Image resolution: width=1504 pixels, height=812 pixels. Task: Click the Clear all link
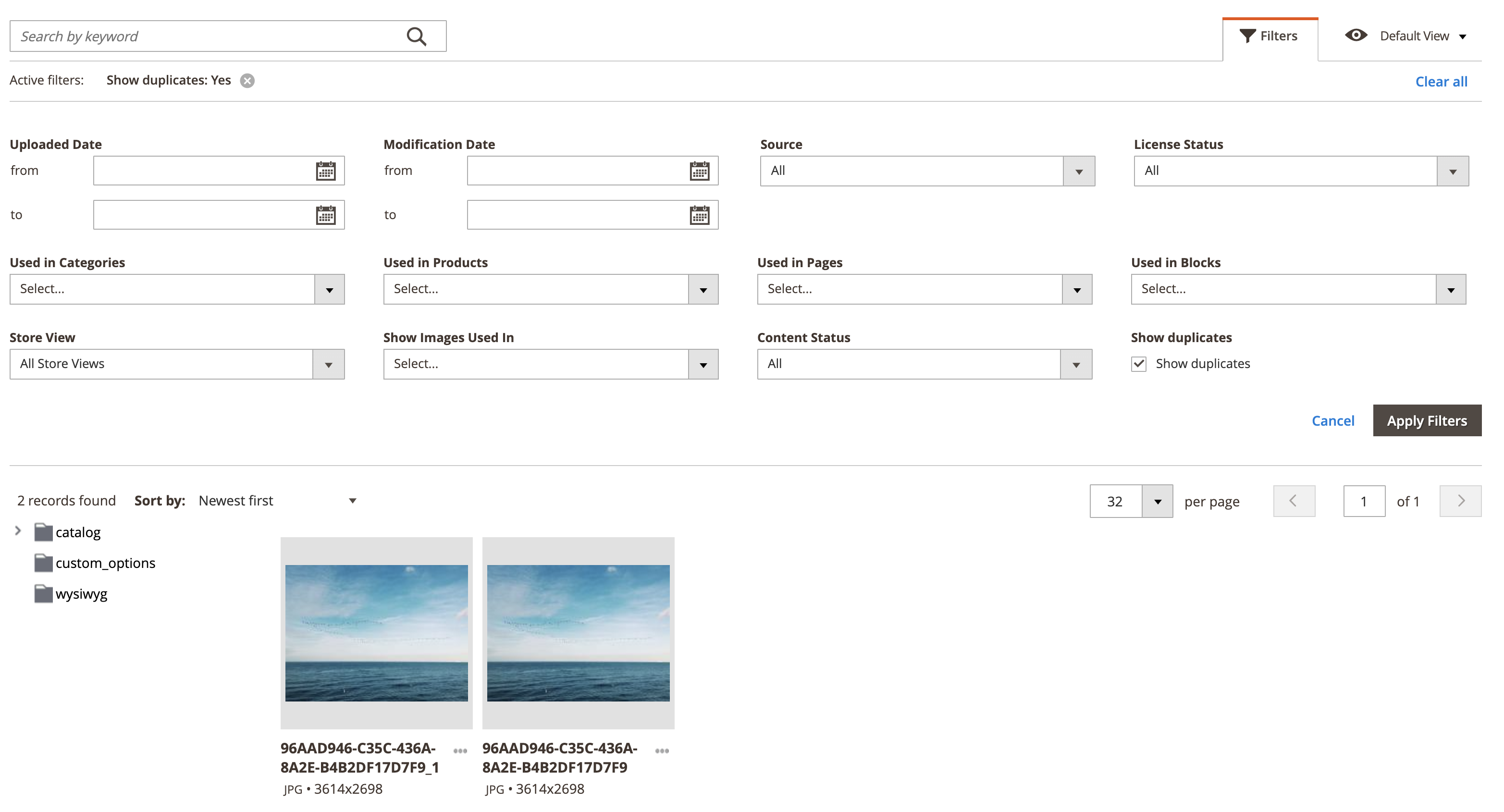(1441, 82)
